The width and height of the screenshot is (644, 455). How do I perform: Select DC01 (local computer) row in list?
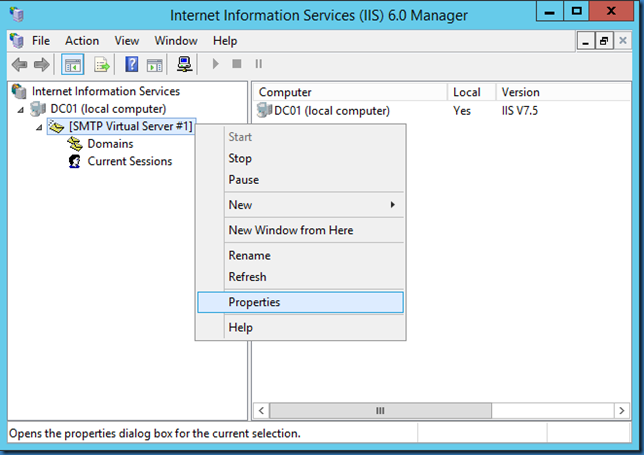point(331,110)
